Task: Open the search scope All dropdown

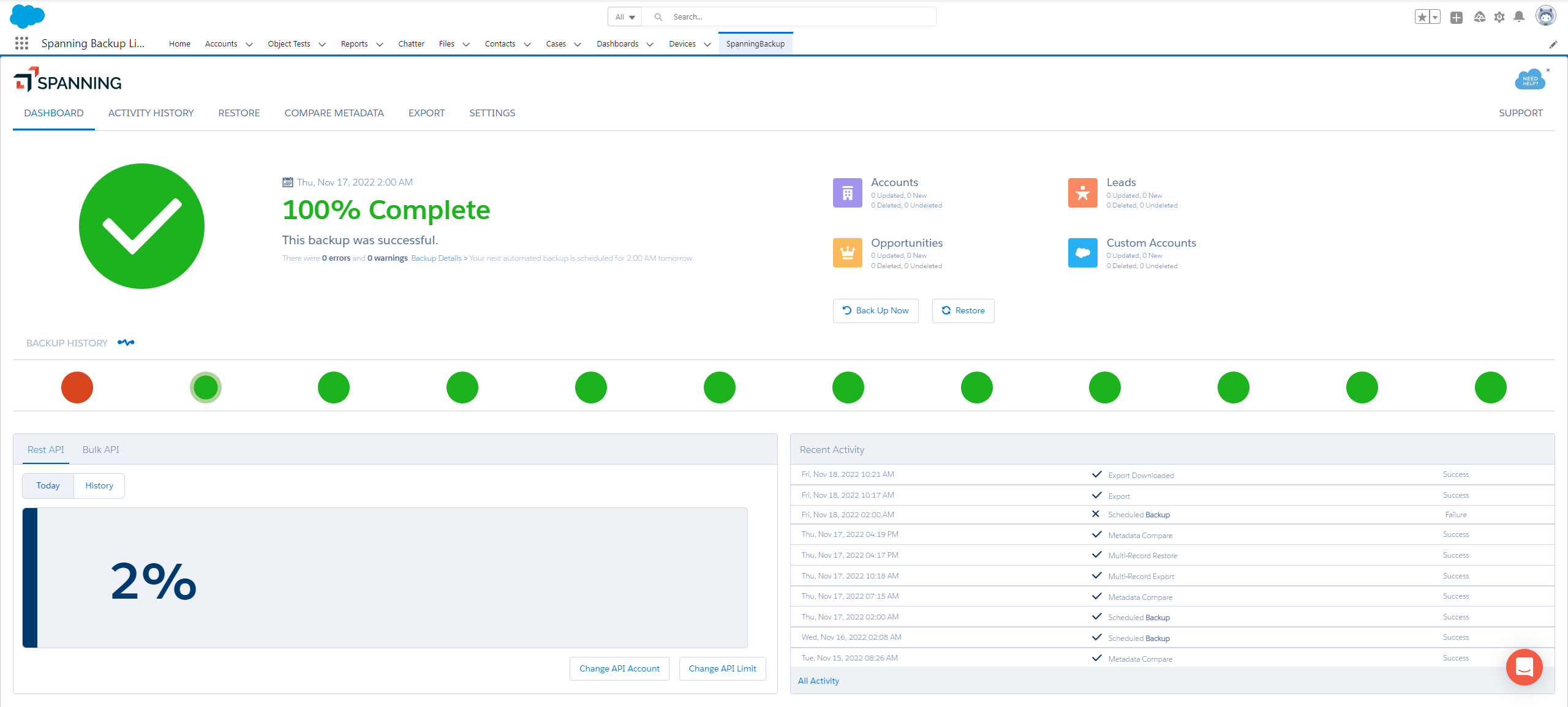Action: [625, 17]
